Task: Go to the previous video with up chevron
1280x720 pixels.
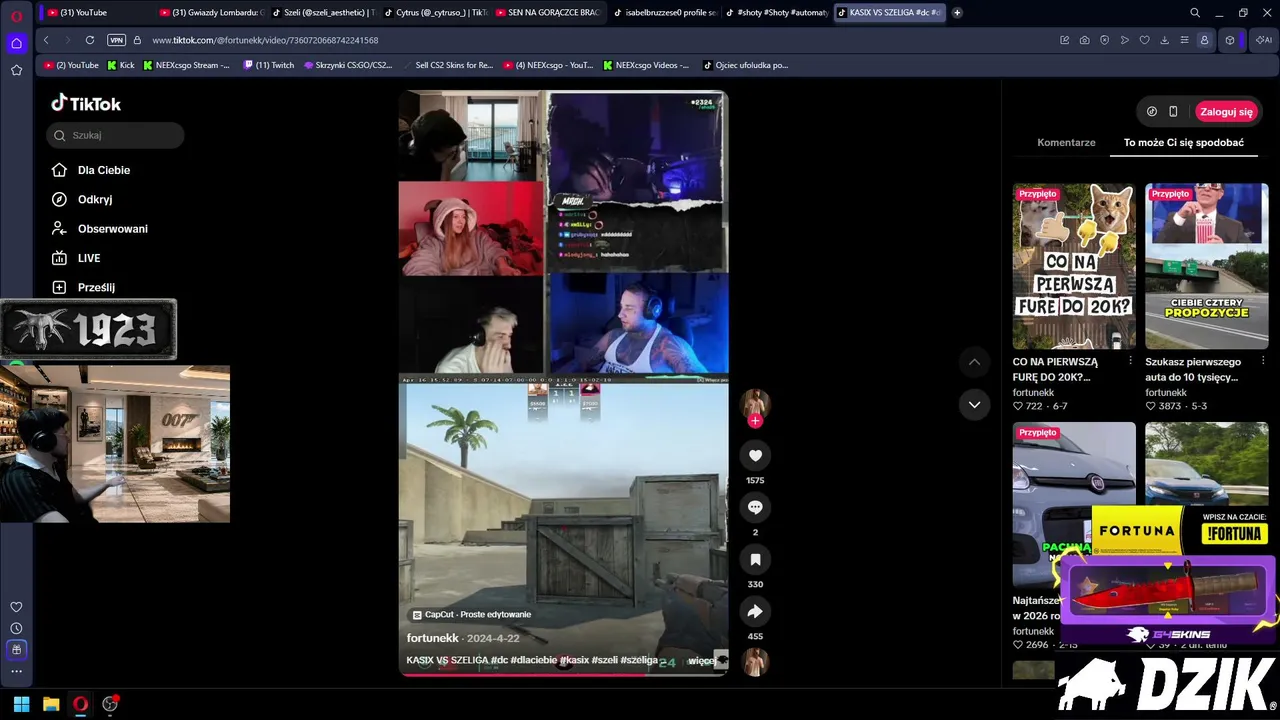Action: click(x=974, y=362)
